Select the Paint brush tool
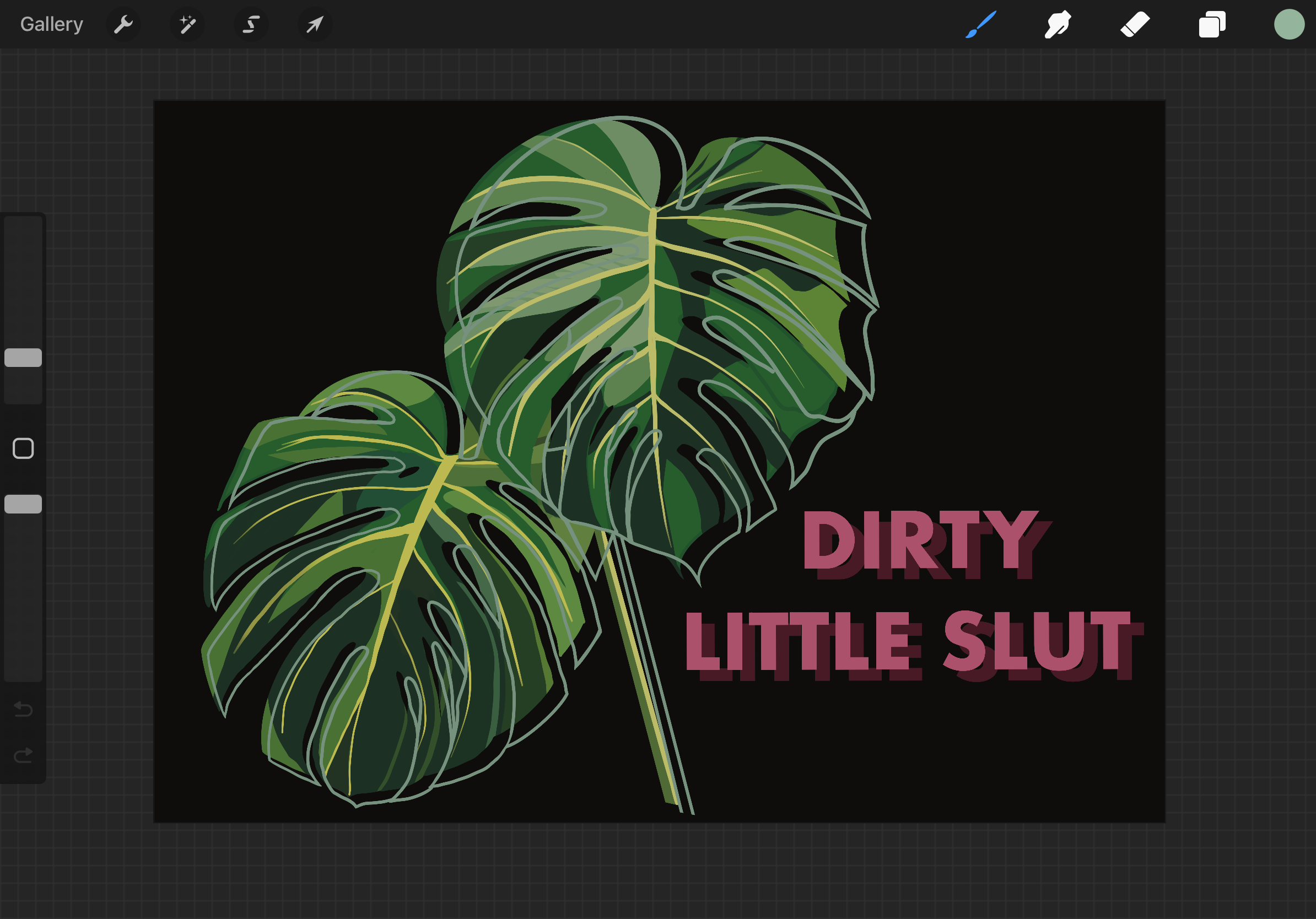1316x919 pixels. click(x=980, y=25)
